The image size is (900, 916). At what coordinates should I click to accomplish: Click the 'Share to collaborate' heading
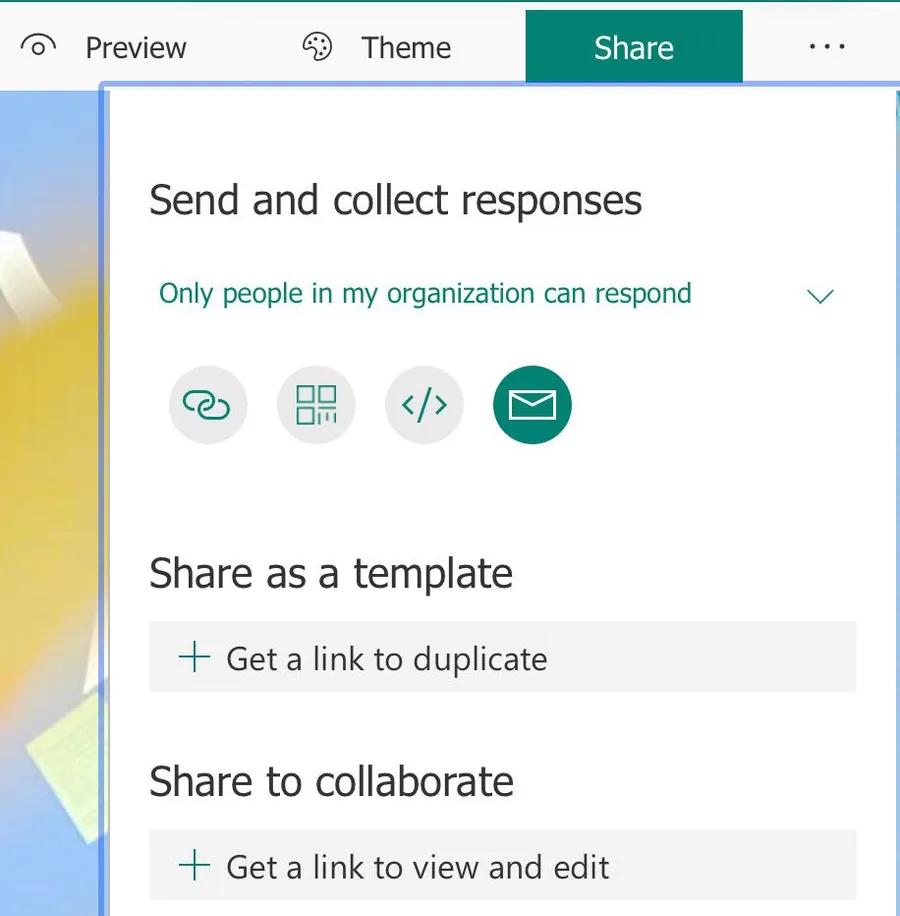331,782
